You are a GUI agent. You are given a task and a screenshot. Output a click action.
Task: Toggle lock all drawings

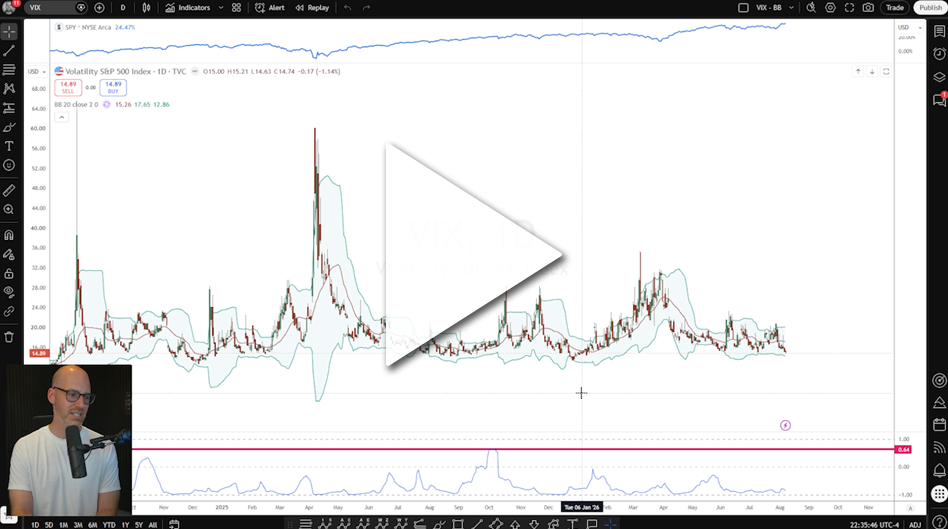point(9,274)
